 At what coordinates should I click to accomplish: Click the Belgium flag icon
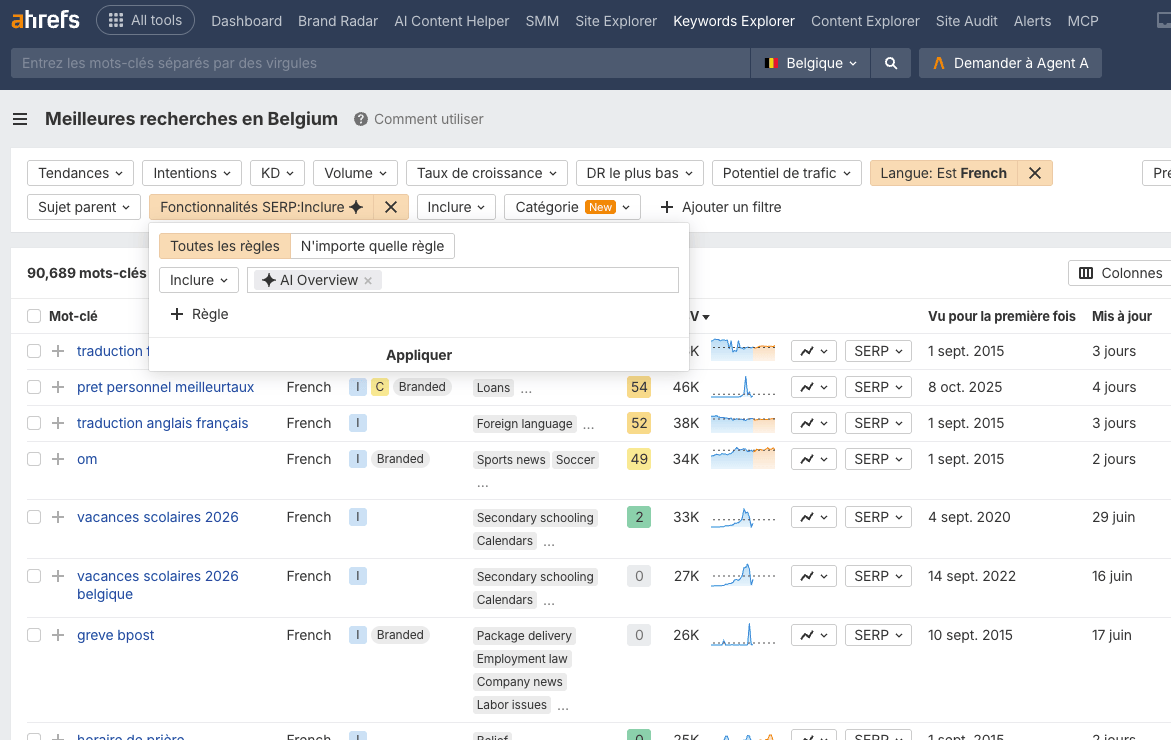[771, 63]
